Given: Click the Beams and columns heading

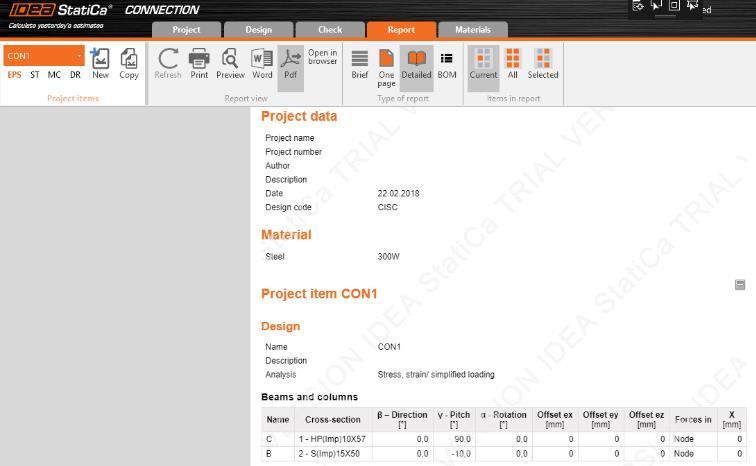Looking at the screenshot, I should (x=310, y=397).
